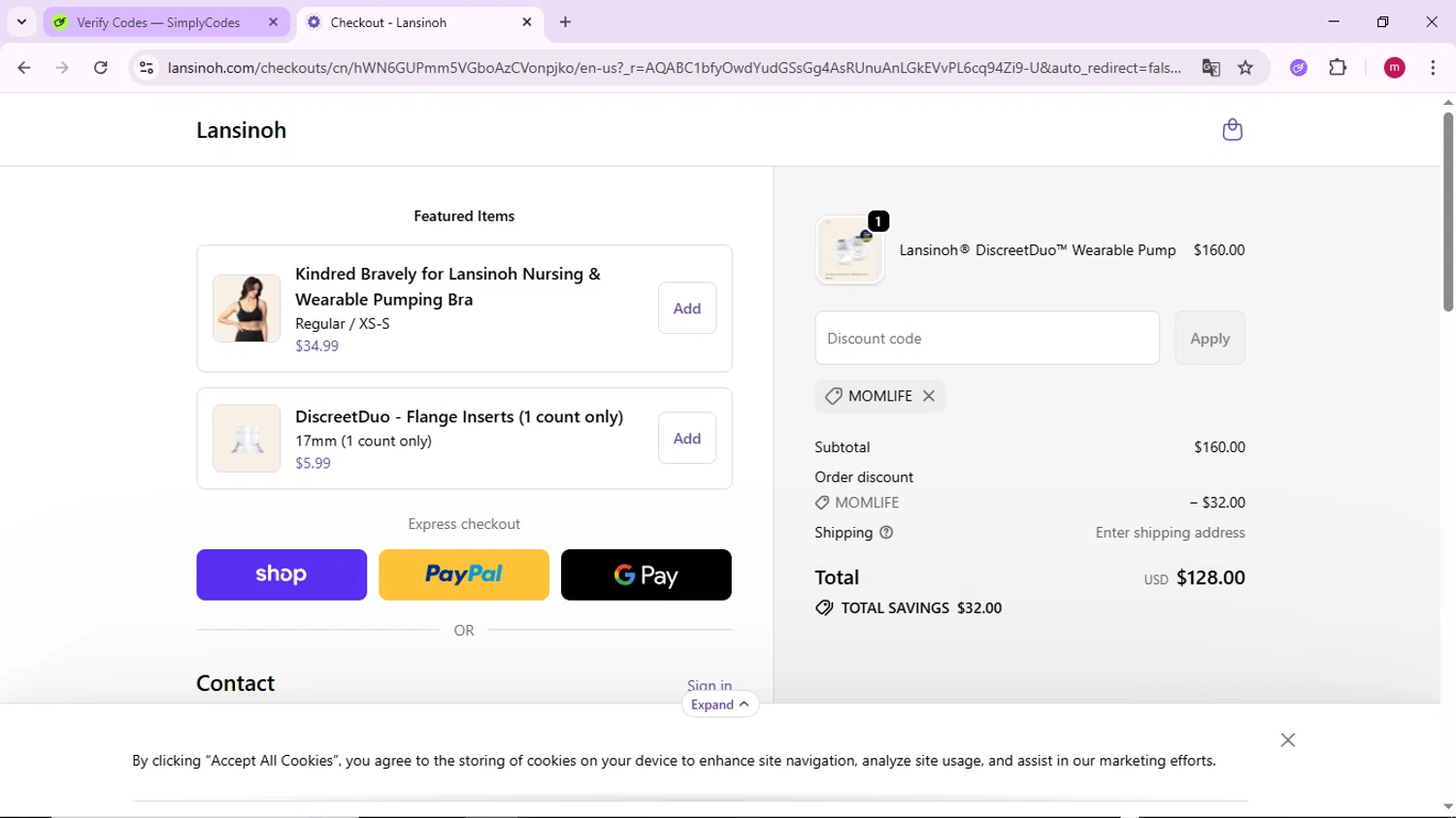Close the Verify Codes tab

273,22
